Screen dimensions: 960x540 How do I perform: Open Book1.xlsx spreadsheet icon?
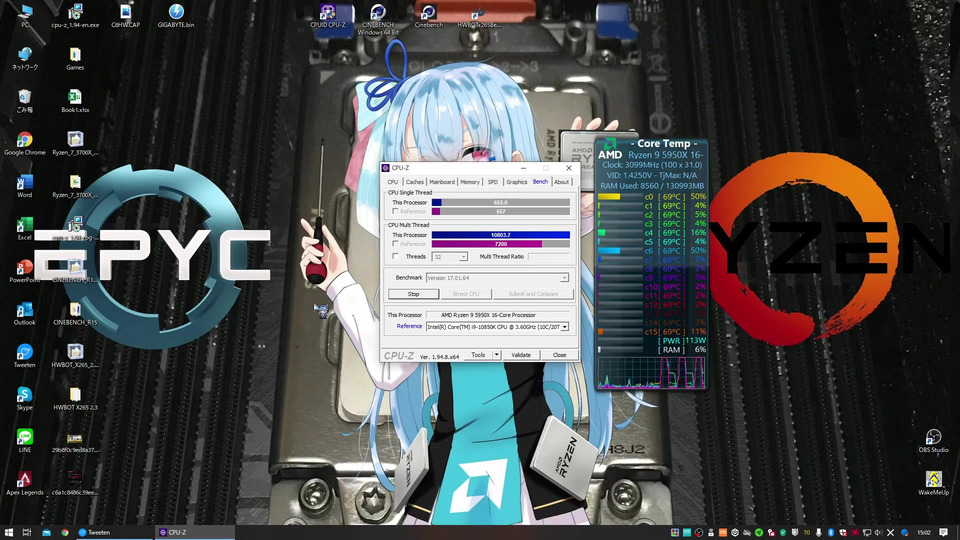click(75, 101)
